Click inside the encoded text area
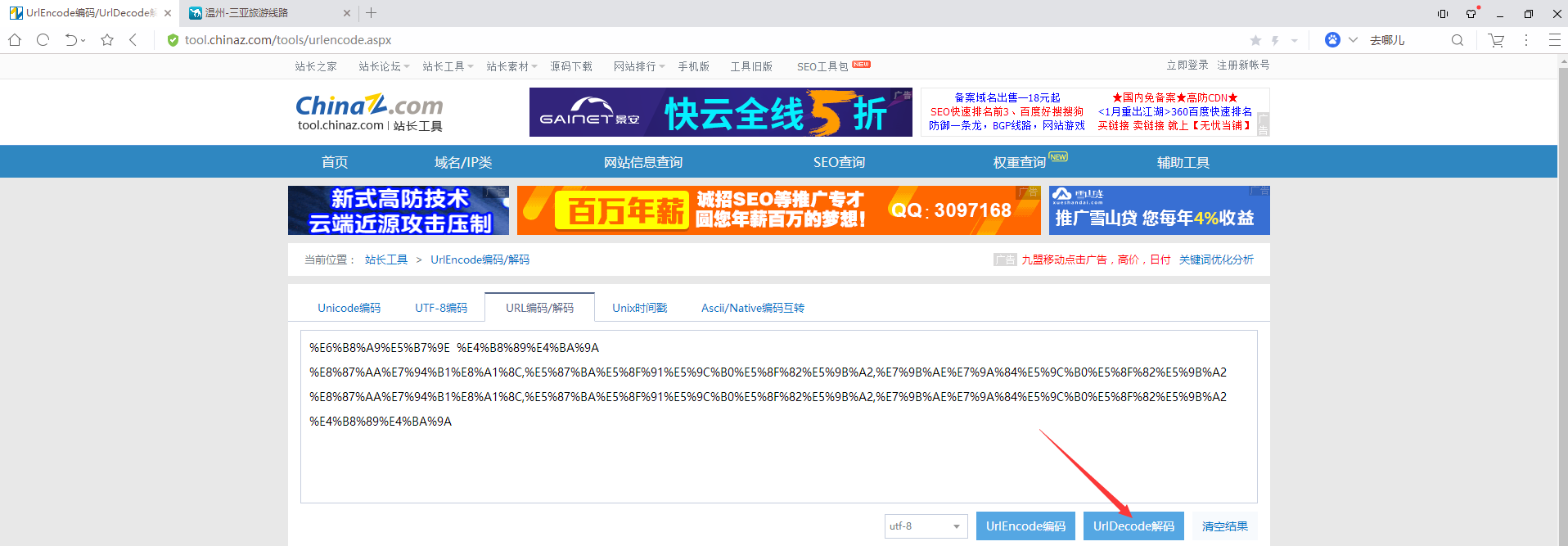This screenshot has width=1568, height=546. pos(779,417)
